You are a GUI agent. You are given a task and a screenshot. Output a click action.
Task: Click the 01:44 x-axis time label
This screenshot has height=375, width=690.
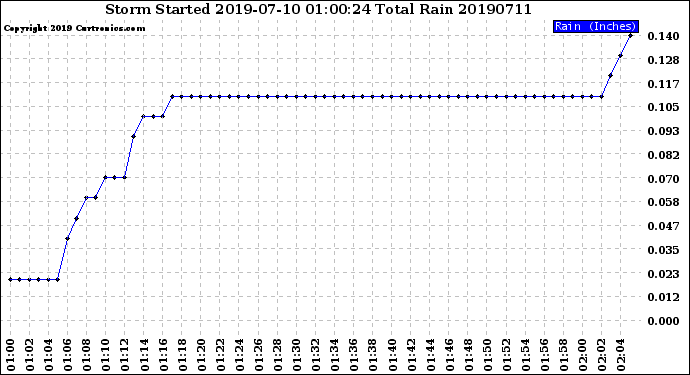pos(430,355)
